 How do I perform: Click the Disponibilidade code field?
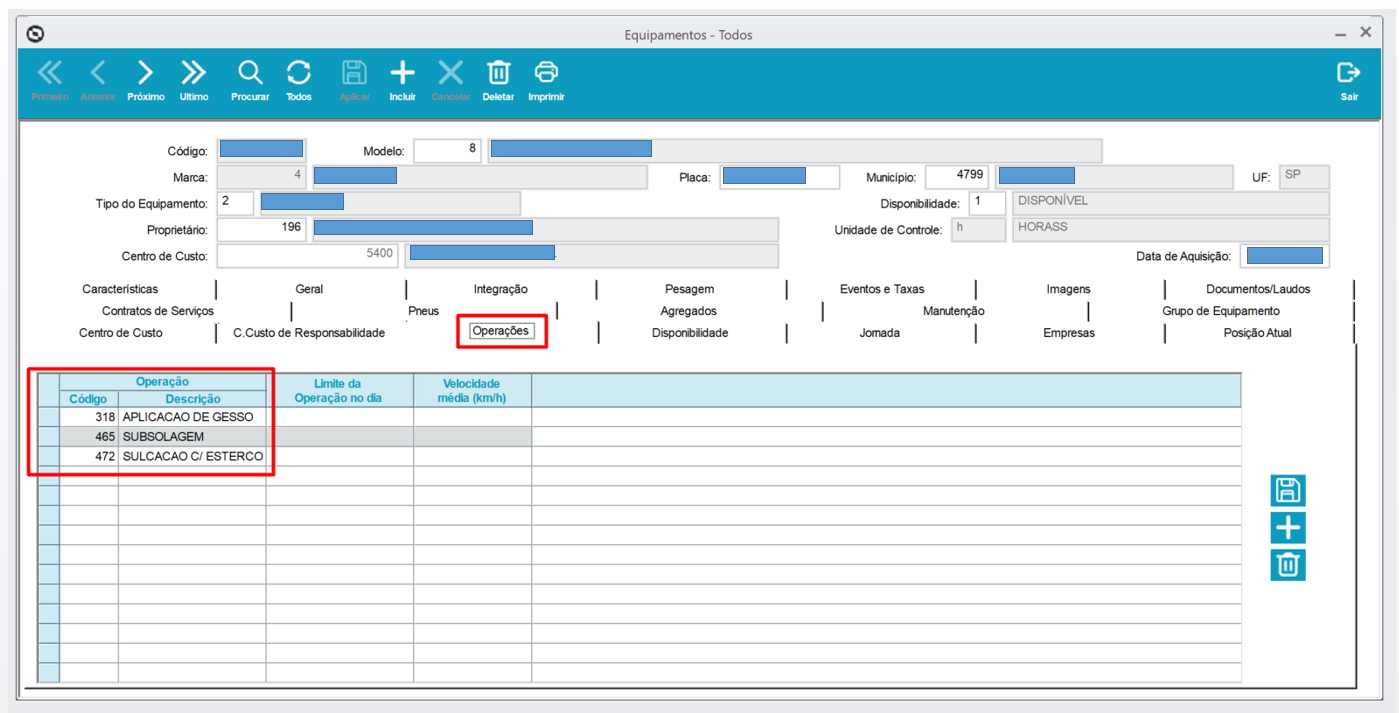pos(987,203)
